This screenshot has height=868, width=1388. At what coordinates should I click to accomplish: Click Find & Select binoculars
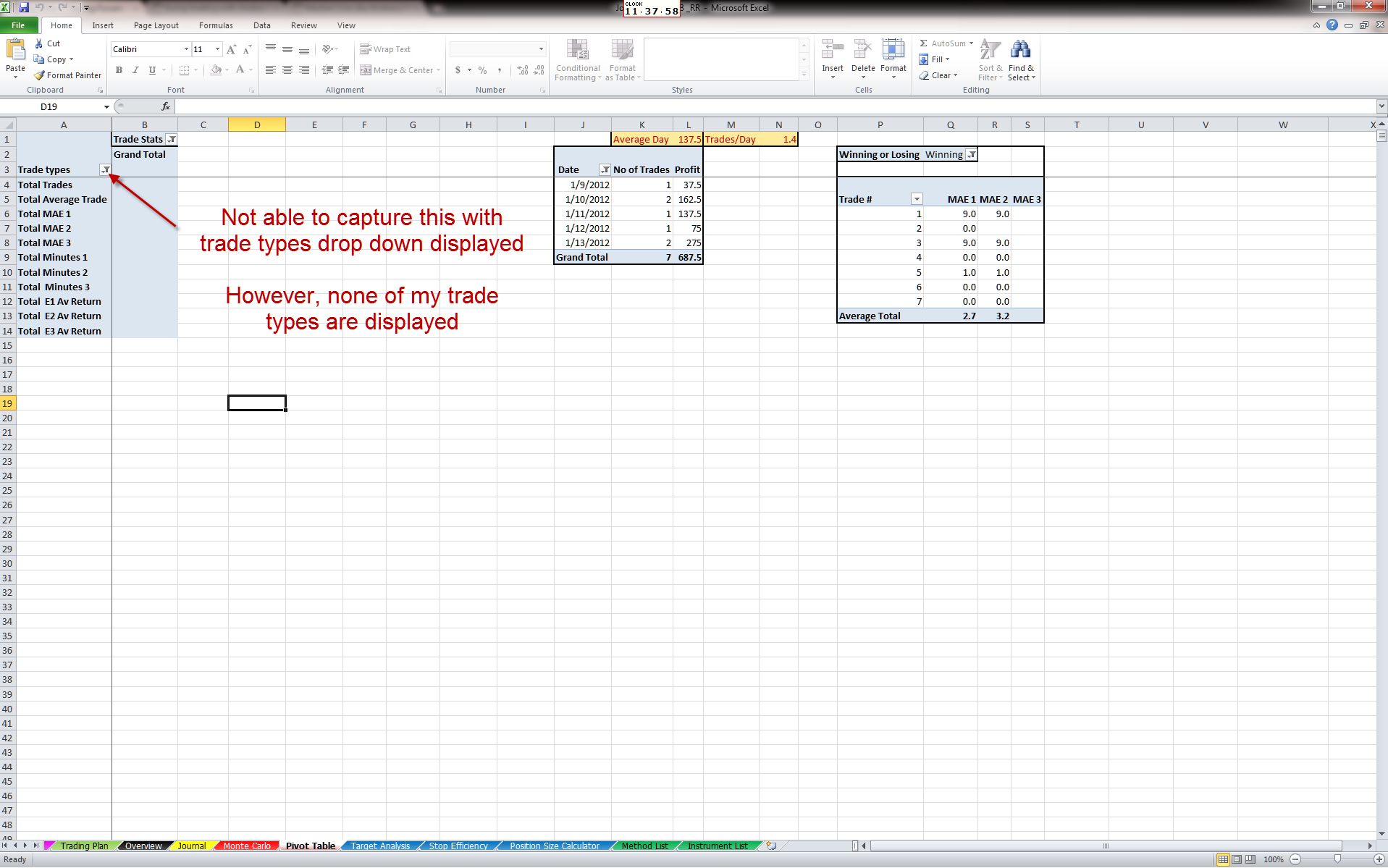pos(1021,50)
